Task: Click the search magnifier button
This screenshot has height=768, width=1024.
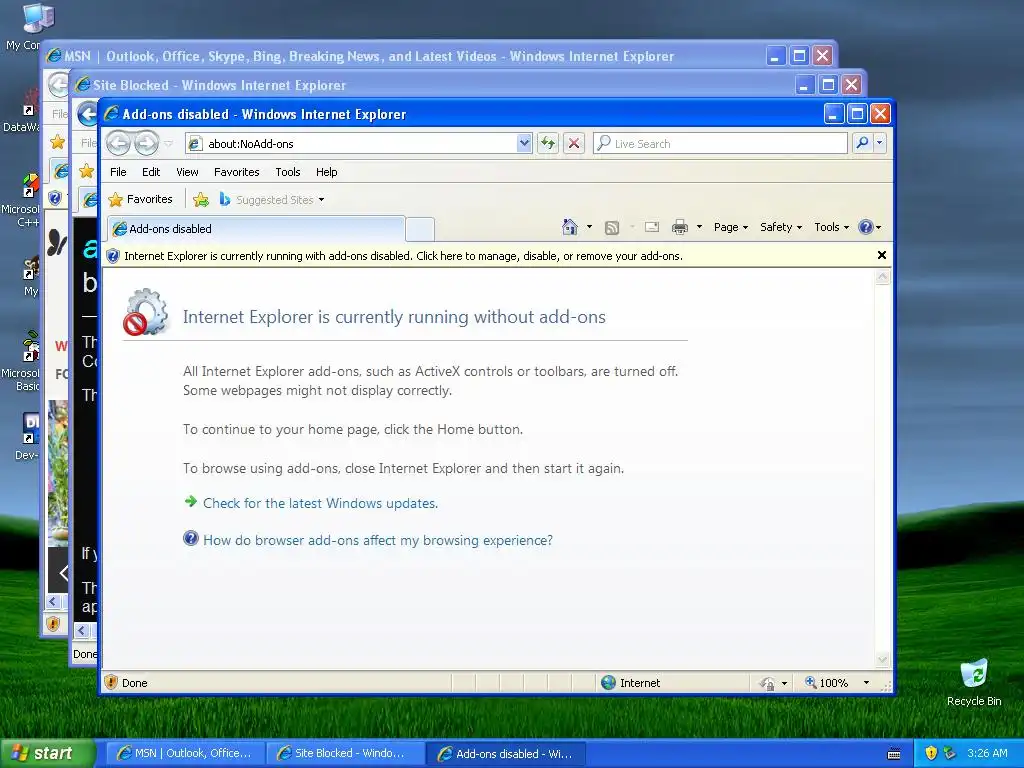Action: [862, 143]
